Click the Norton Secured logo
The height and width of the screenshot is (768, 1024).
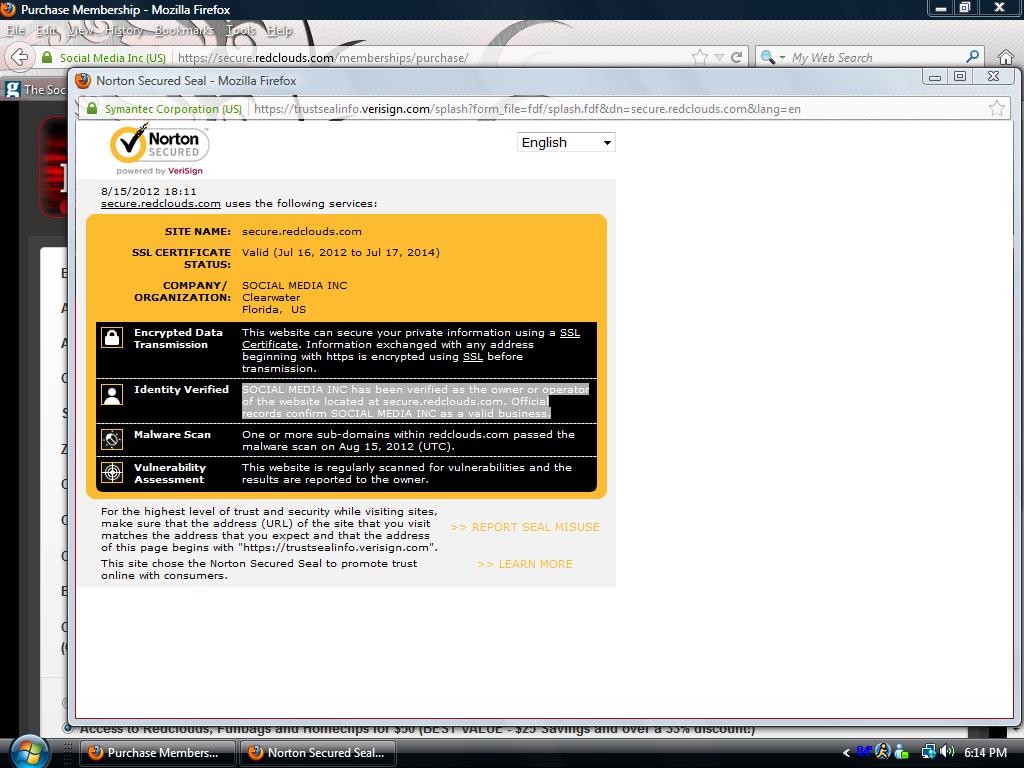(x=159, y=146)
